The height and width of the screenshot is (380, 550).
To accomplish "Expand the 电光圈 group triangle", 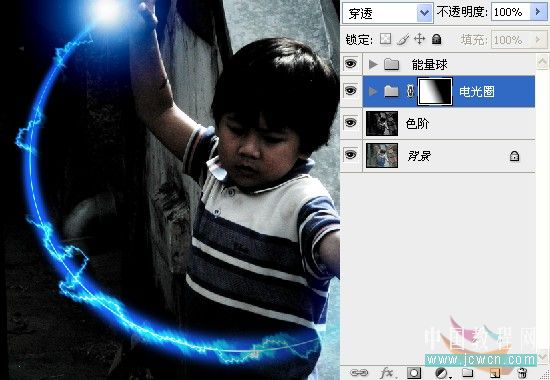I will click(373, 92).
